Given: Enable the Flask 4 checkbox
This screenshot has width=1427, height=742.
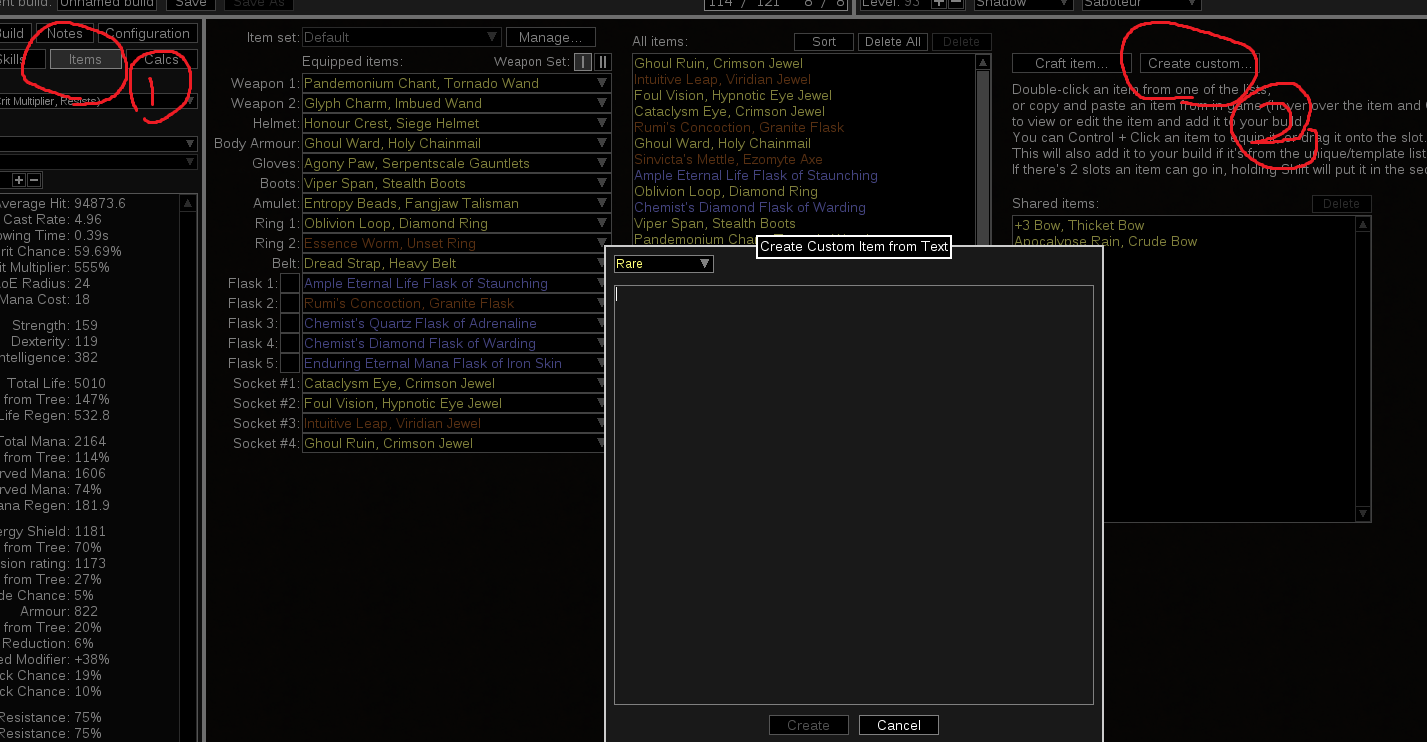Looking at the screenshot, I should tap(290, 343).
